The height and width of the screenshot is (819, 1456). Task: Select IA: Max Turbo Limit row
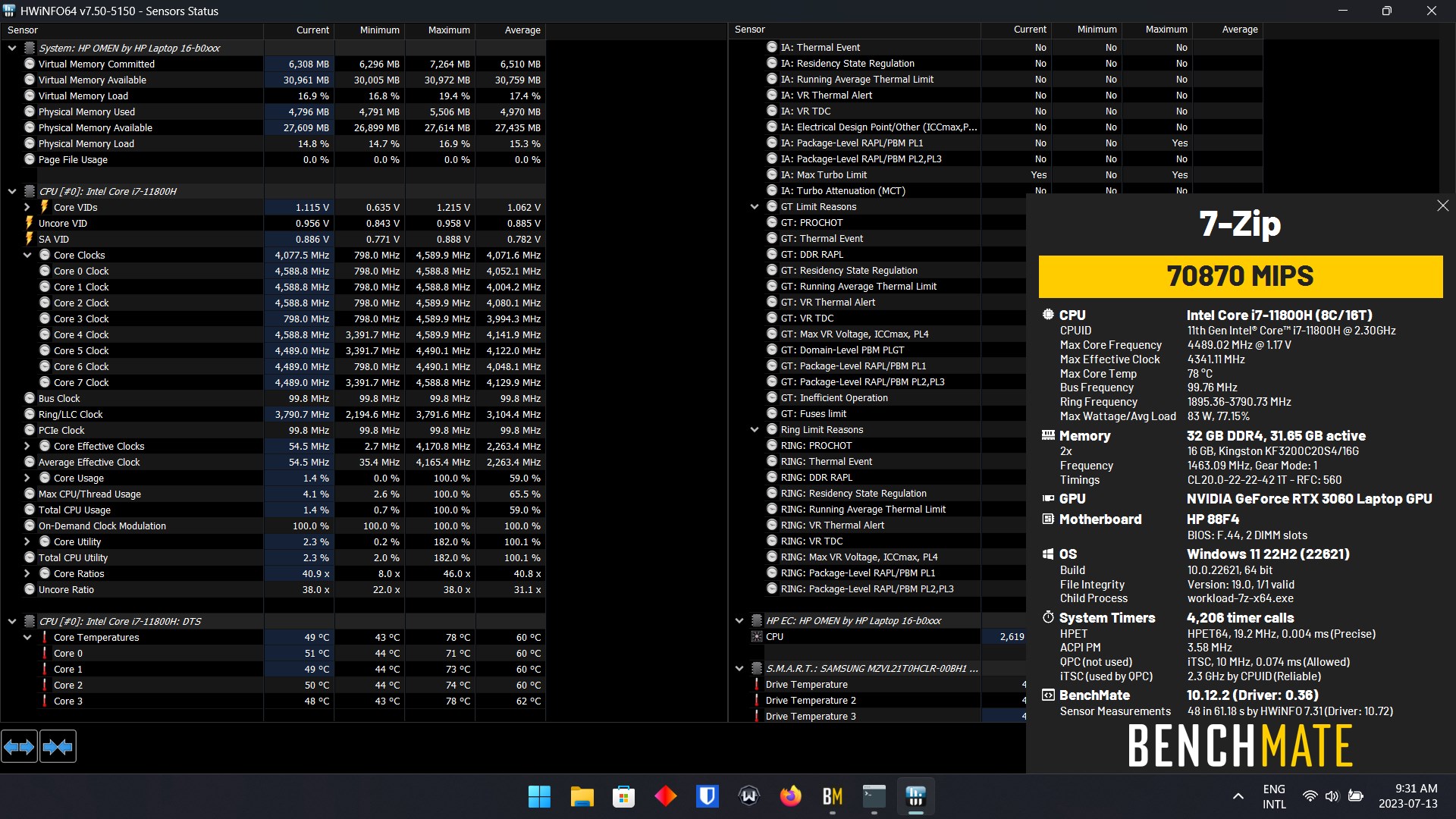(996, 174)
